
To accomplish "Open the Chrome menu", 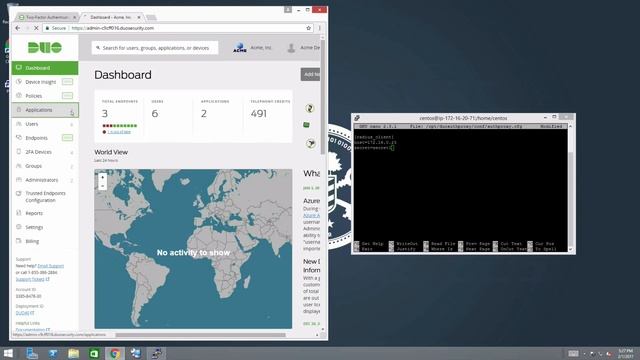I will coord(320,28).
